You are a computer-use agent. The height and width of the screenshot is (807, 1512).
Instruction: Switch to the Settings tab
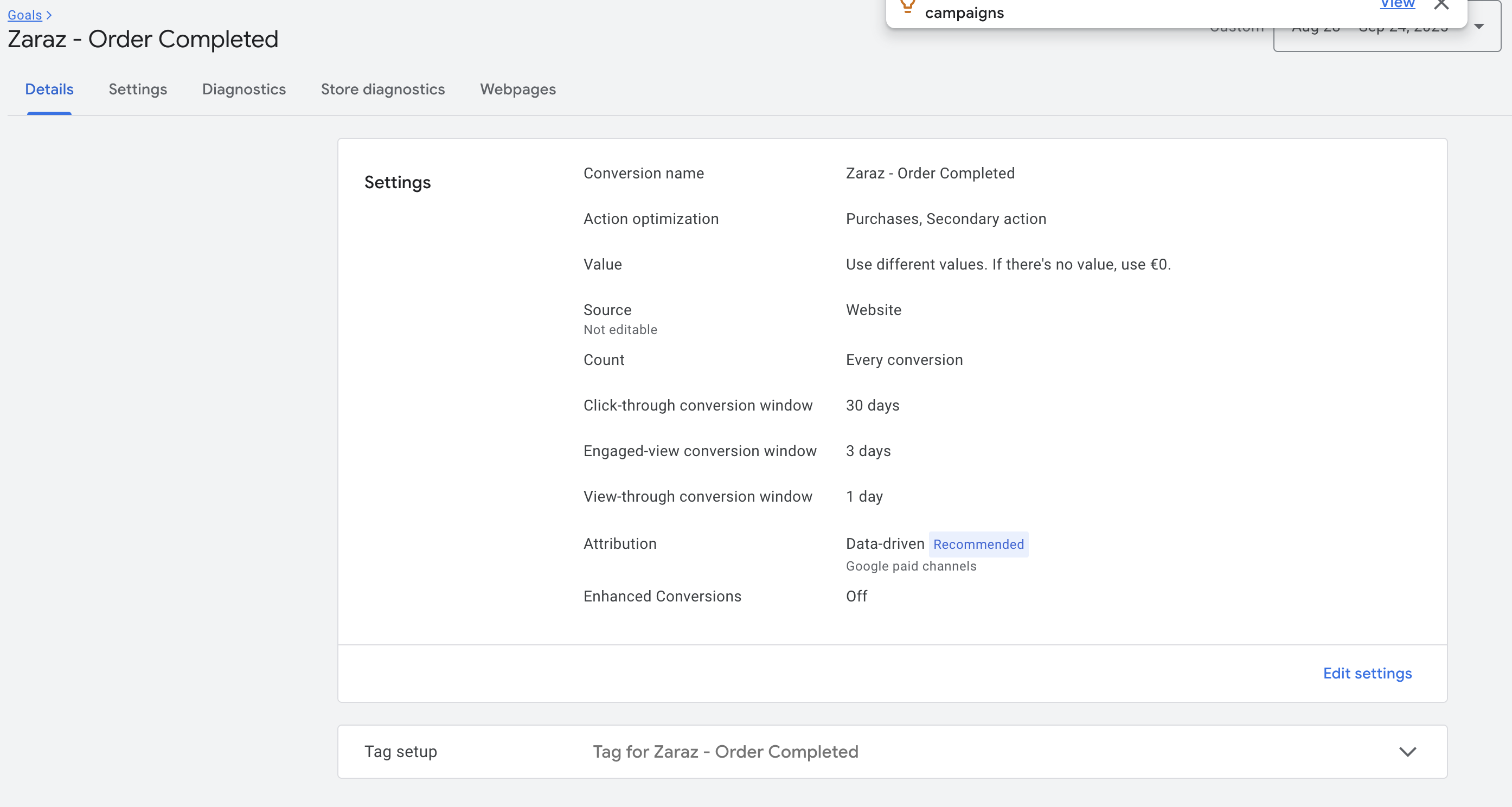(x=138, y=89)
